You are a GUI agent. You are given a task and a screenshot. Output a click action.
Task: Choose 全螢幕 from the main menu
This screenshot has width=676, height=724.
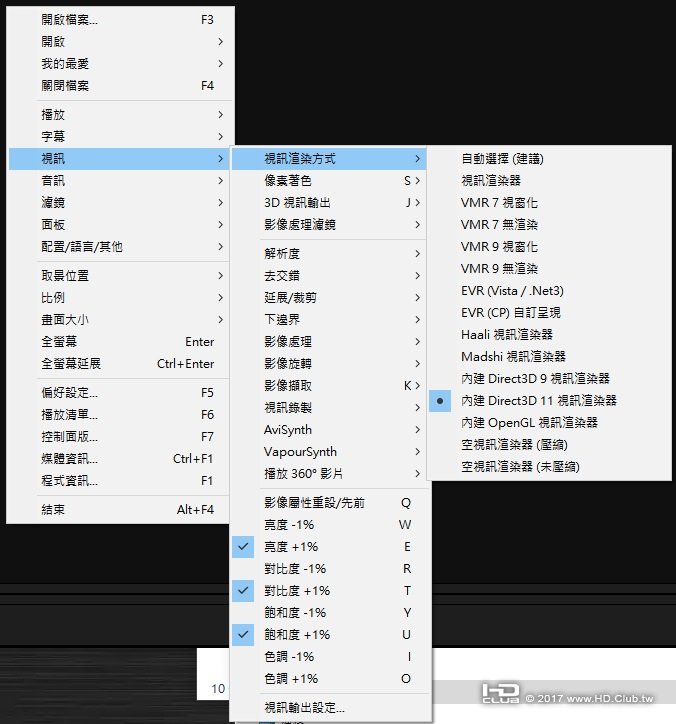[x=119, y=342]
